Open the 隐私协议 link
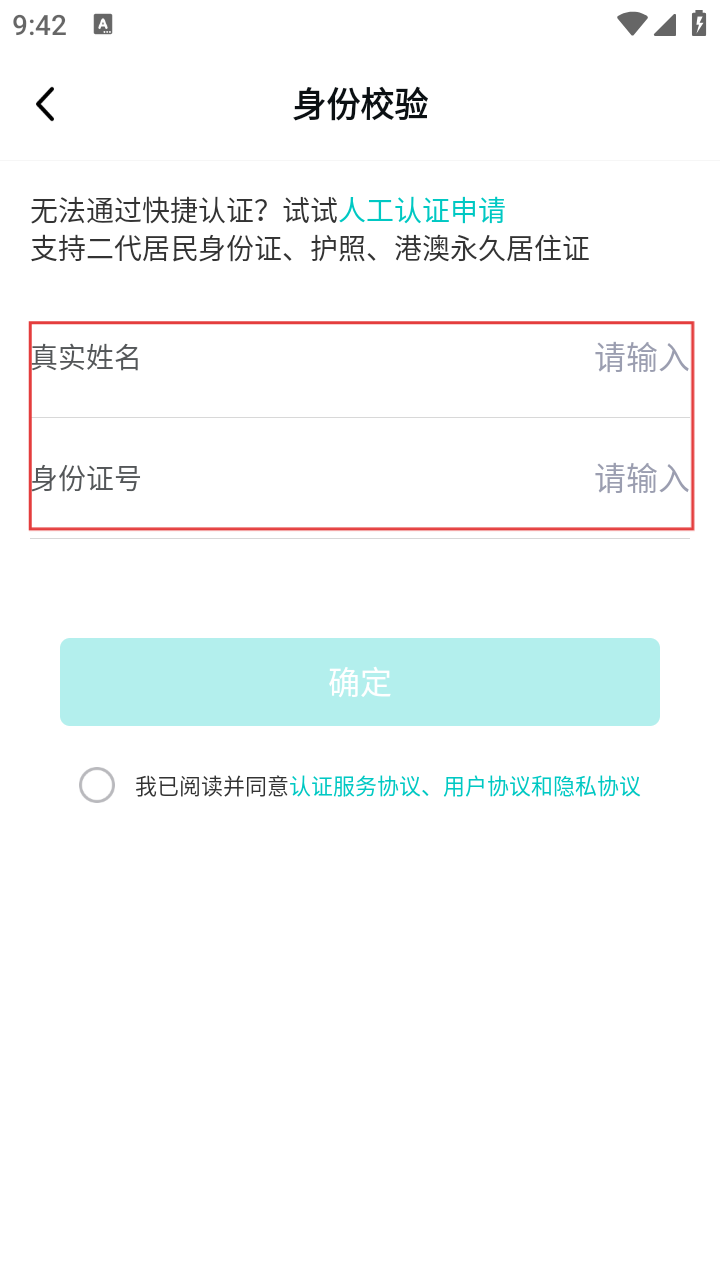Viewport: 720px width, 1280px height. (x=597, y=787)
